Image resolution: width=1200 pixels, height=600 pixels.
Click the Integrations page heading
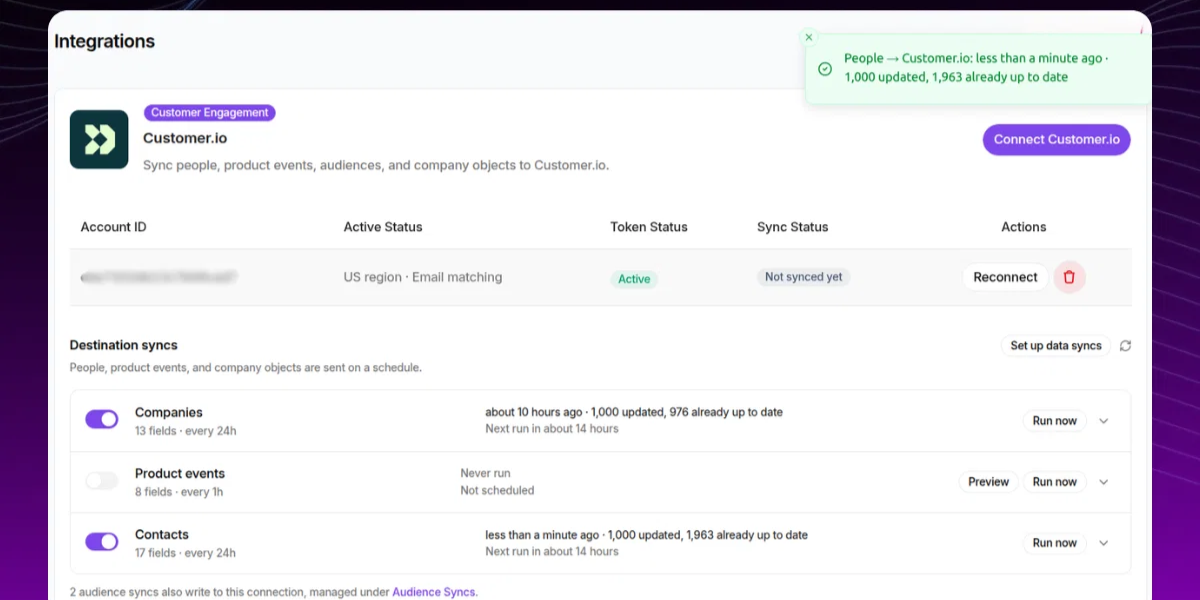104,42
